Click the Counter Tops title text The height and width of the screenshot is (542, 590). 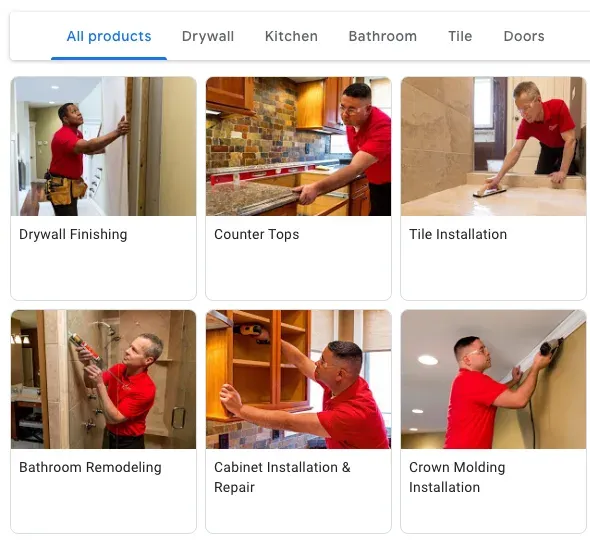257,234
